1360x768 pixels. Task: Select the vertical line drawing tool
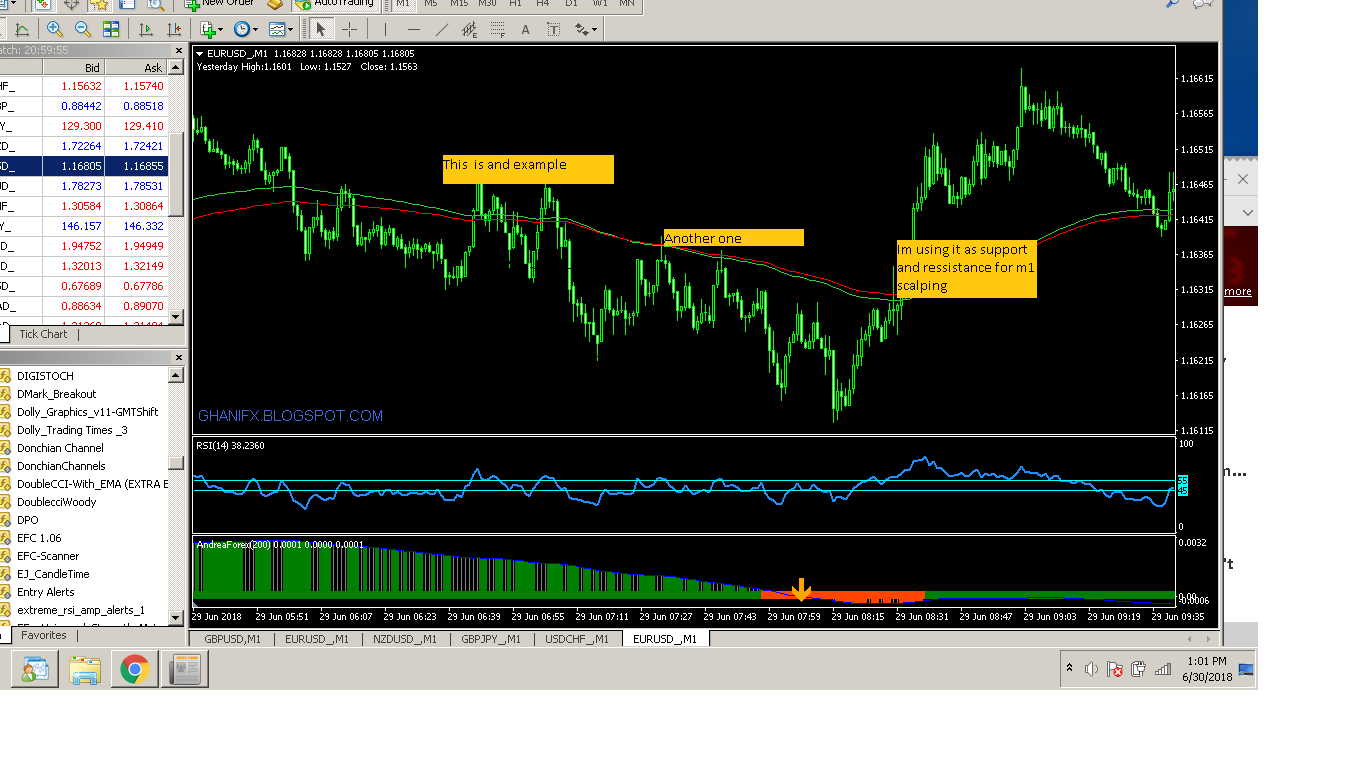pos(385,30)
